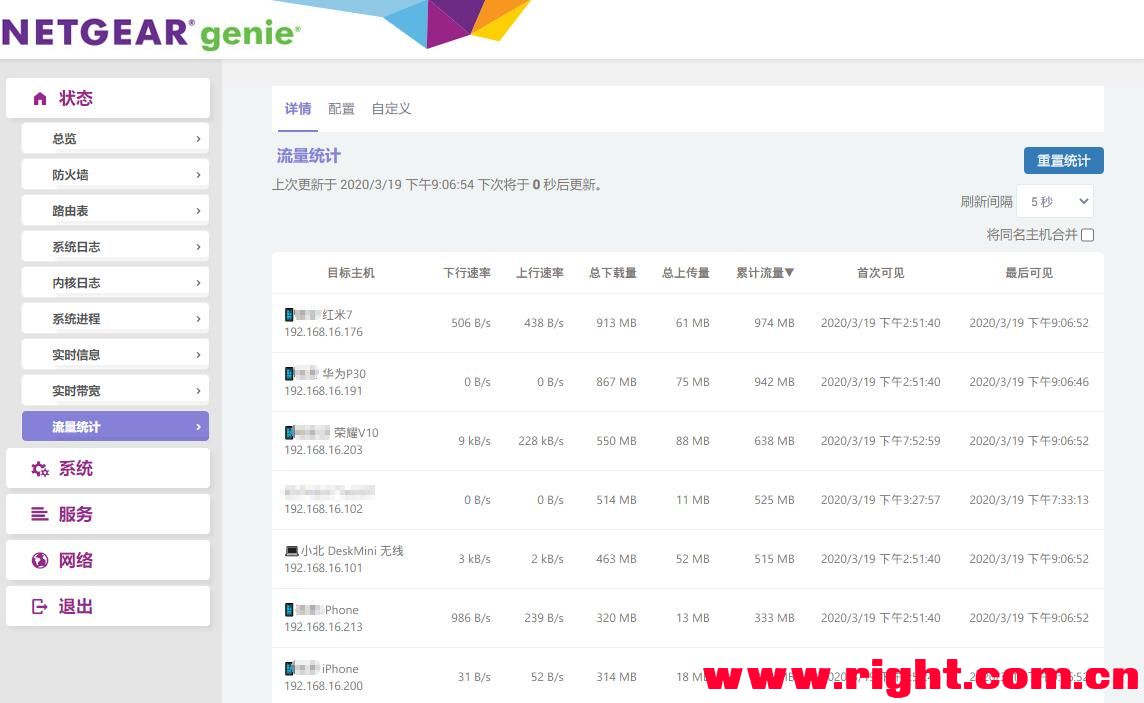This screenshot has height=703, width=1144.
Task: Expand the 总览 menu chevron
Action: tap(198, 139)
